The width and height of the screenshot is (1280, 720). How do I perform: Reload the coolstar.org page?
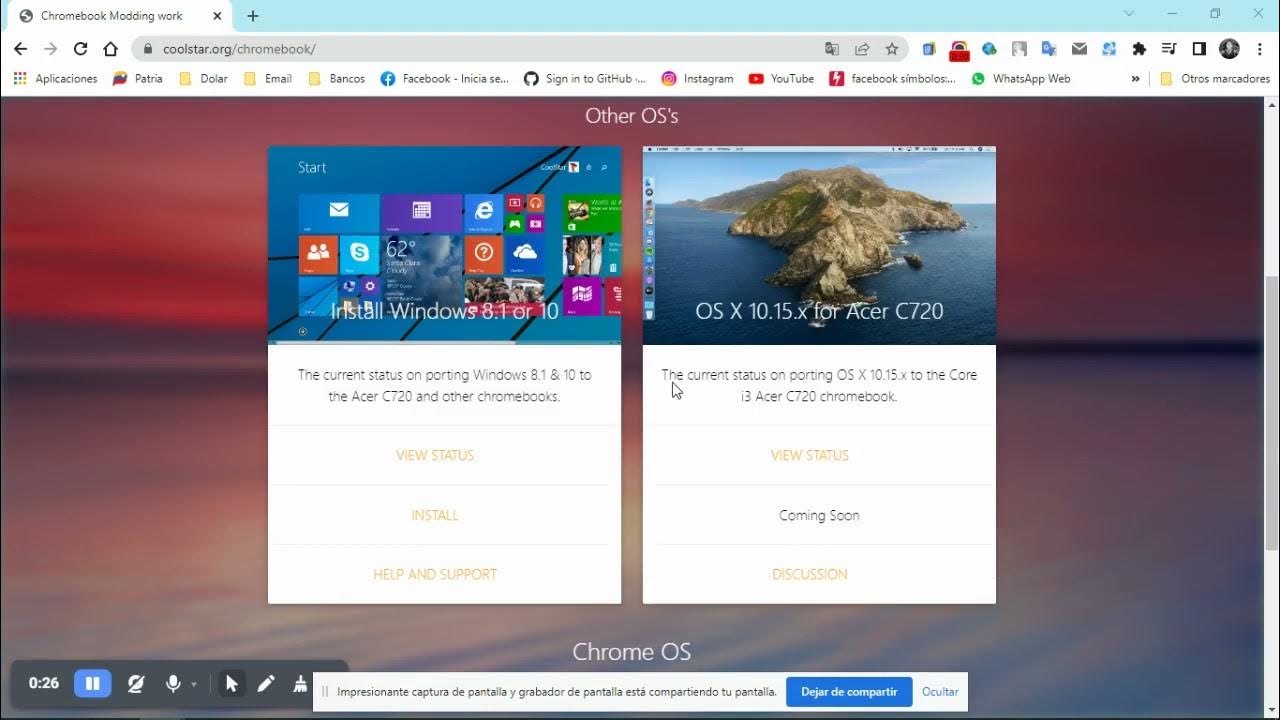click(x=80, y=48)
